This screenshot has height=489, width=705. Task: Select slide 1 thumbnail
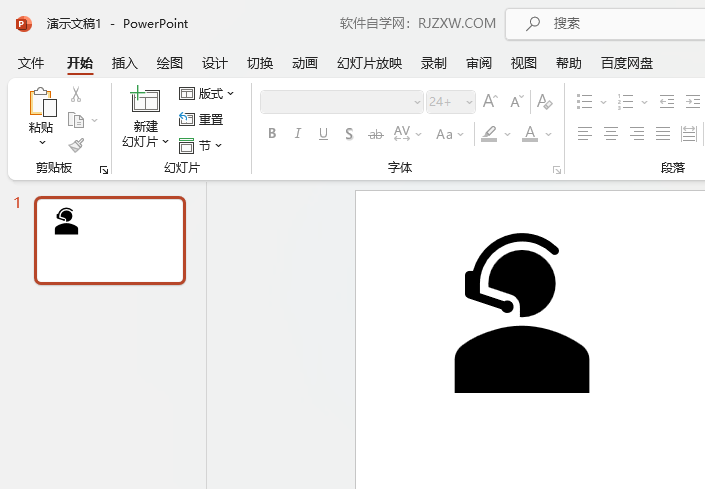click(110, 240)
